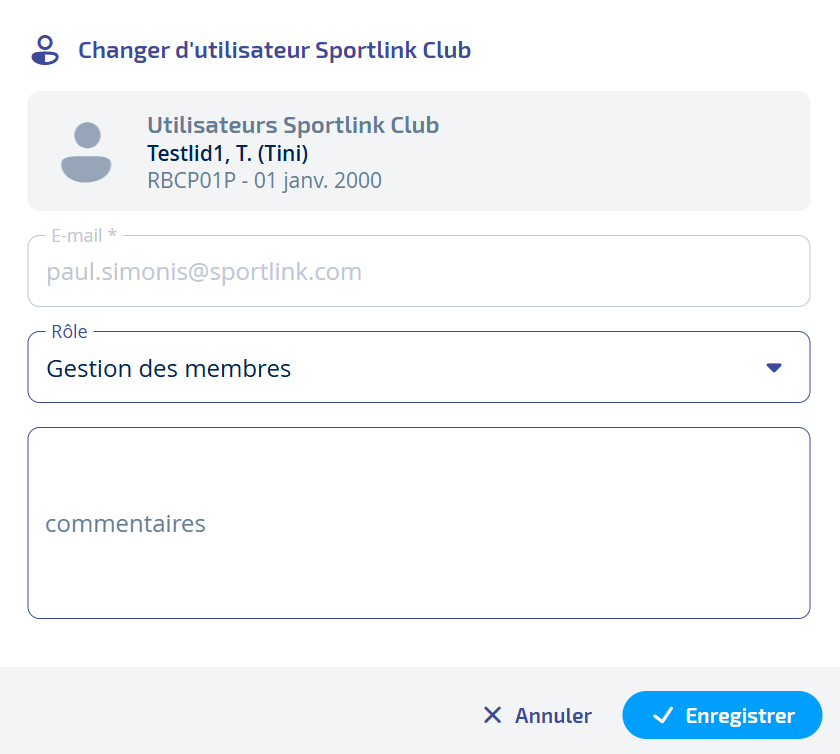Click the 'Changer d'utilisateur Sportlink Club' title
This screenshot has height=754, width=840.
point(275,50)
